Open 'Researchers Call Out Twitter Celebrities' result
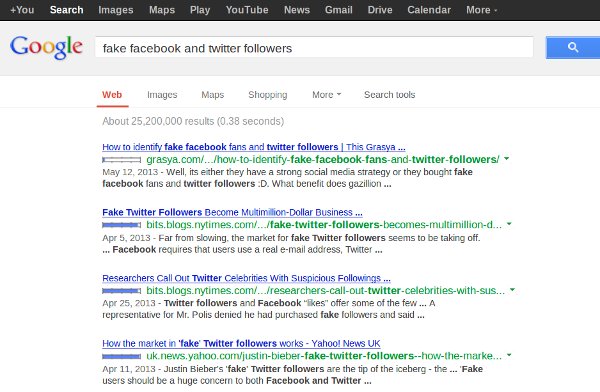Viewport: 600px width, 392px height. click(x=246, y=278)
